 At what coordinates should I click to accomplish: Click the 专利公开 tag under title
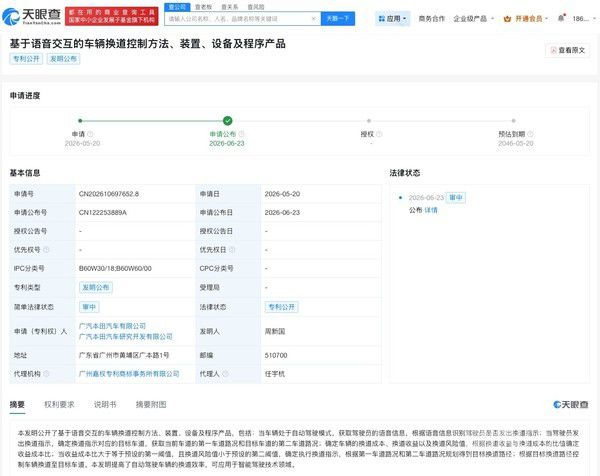tap(26, 59)
